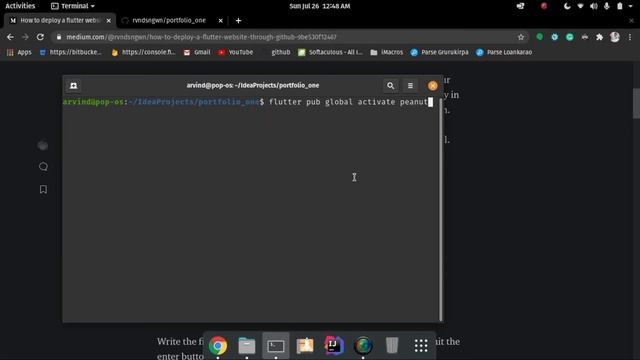Open the terminal hamburger menu
This screenshot has height=360, width=640.
coord(410,86)
